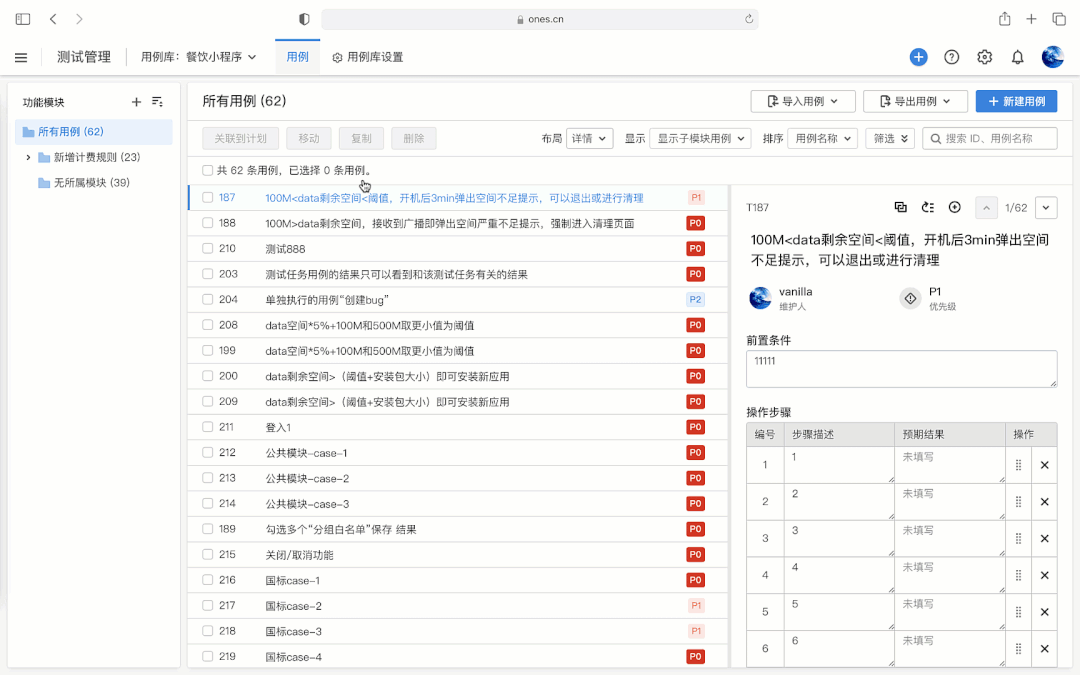Open case 公共模块-case-1

(x=307, y=453)
